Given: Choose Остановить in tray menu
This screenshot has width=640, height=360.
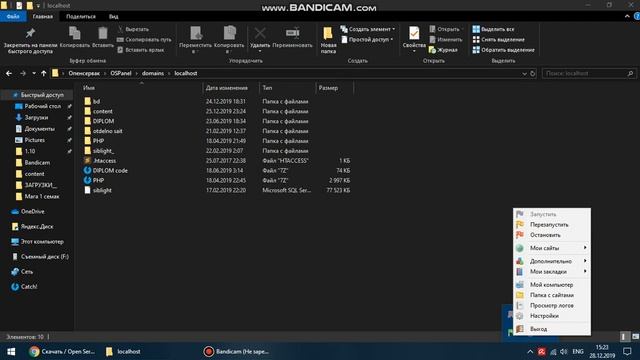Looking at the screenshot, I should click(x=552, y=235).
